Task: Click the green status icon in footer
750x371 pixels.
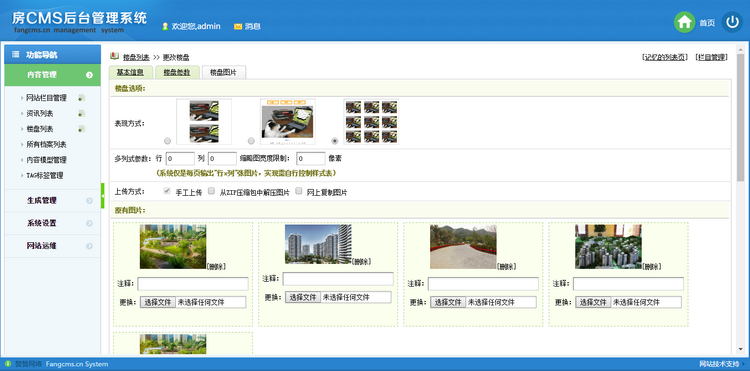Action: point(8,364)
